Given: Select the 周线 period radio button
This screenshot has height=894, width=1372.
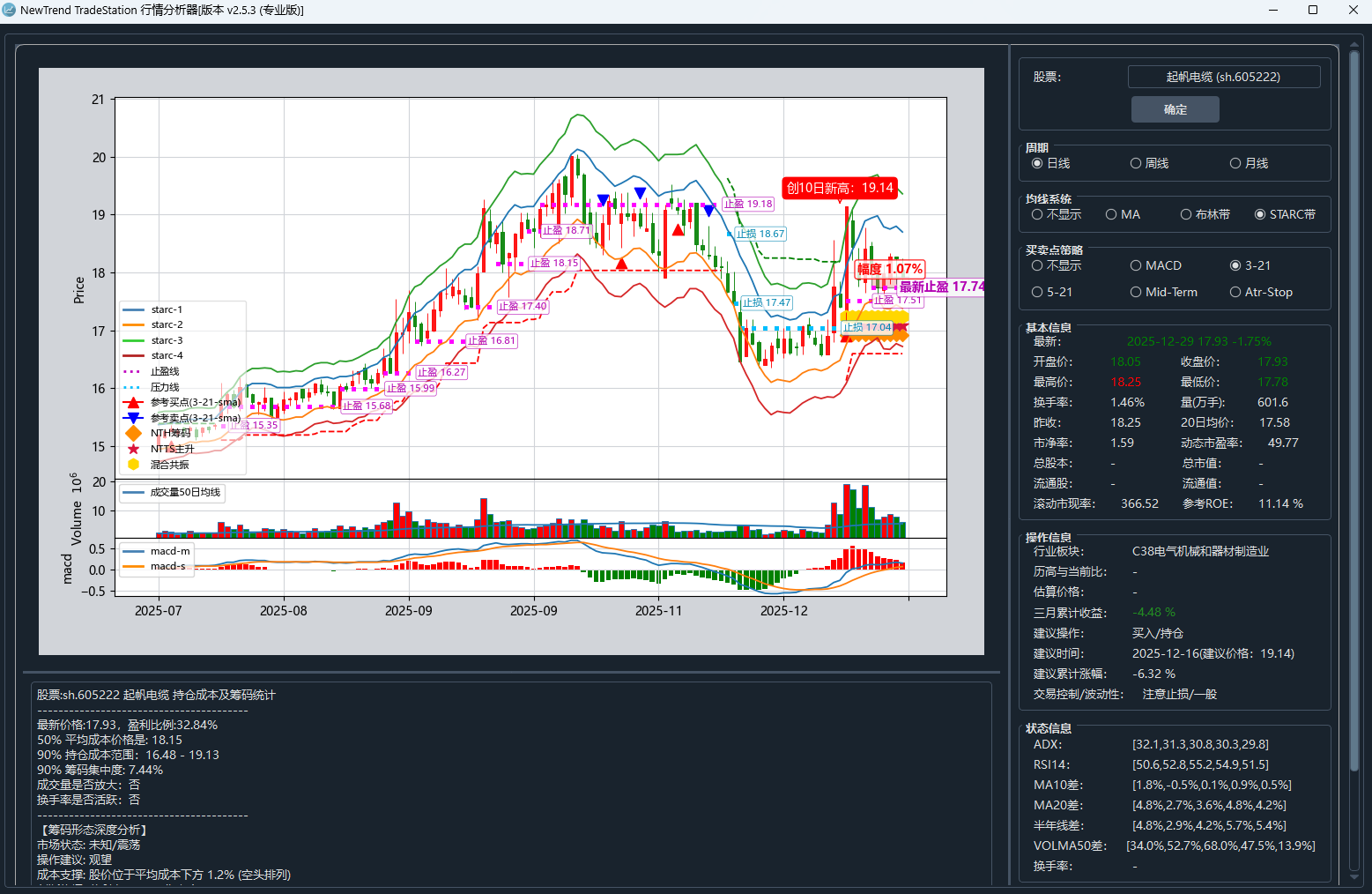Looking at the screenshot, I should pyautogui.click(x=1136, y=162).
